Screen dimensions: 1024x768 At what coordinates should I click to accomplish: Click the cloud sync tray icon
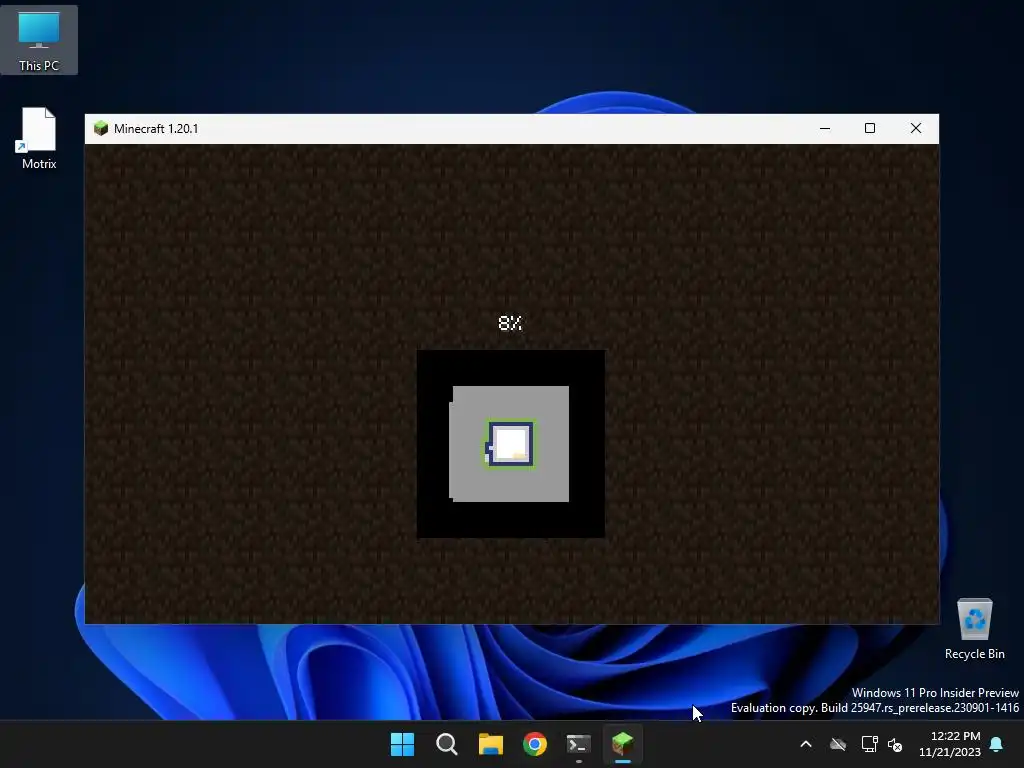[x=838, y=744]
